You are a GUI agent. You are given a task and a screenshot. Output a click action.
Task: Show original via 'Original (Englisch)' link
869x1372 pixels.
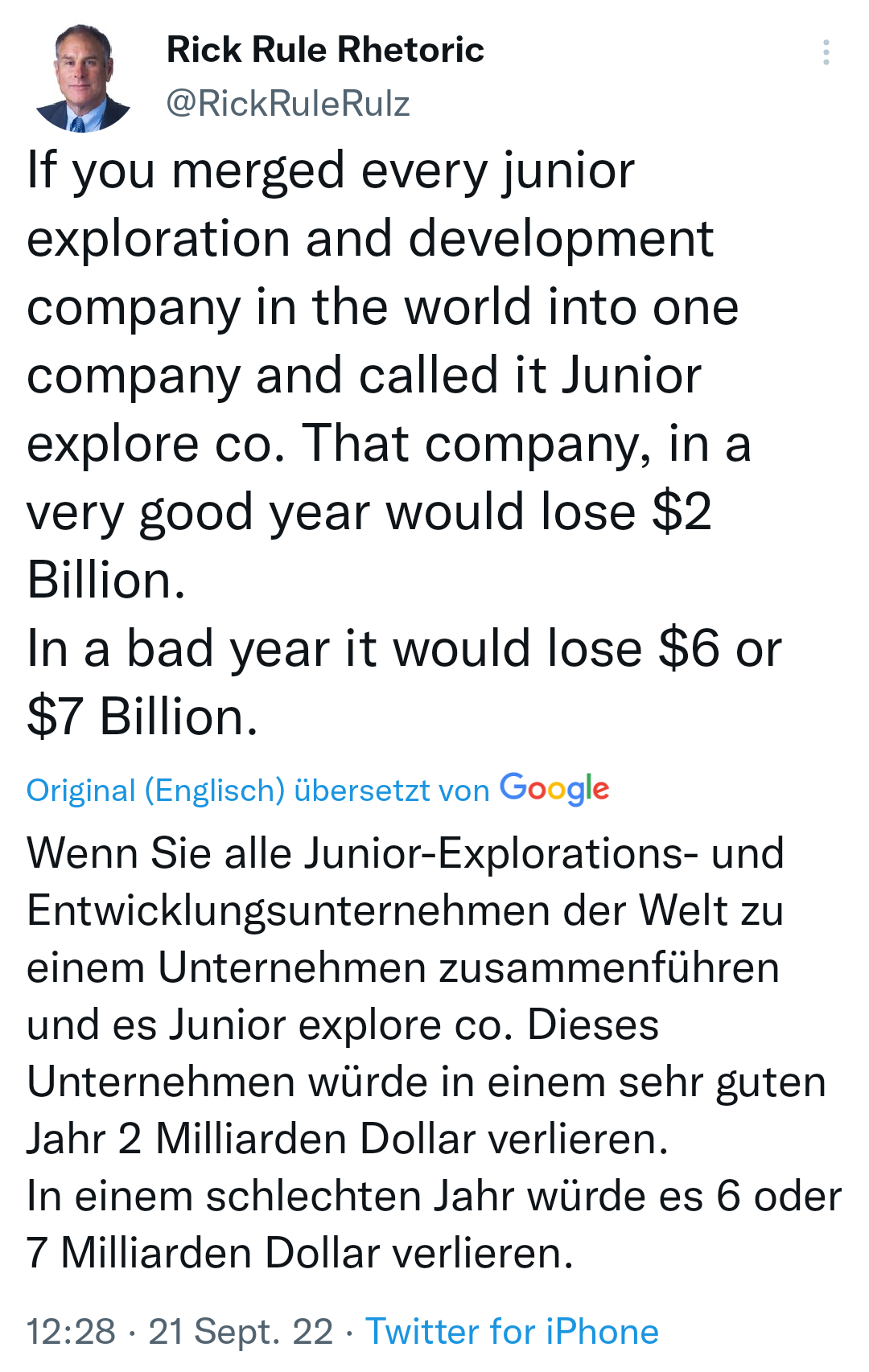[155, 791]
